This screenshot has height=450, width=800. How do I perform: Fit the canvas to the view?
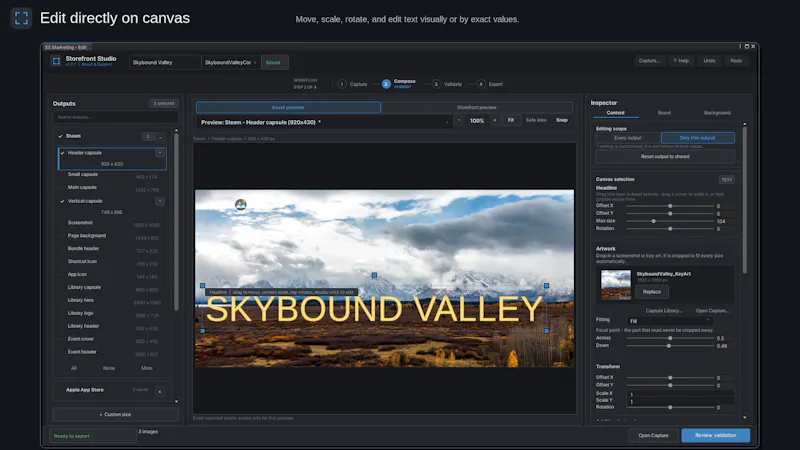pos(511,120)
